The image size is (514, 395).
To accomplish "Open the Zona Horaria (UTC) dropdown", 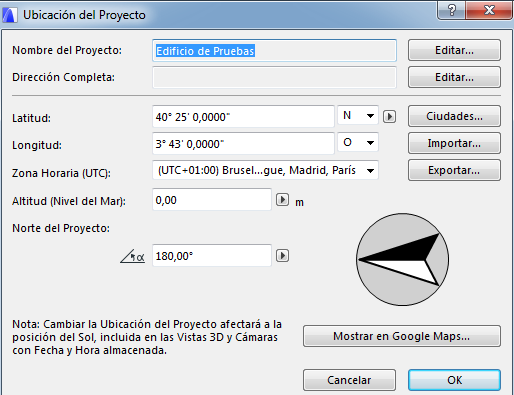I will pos(265,170).
